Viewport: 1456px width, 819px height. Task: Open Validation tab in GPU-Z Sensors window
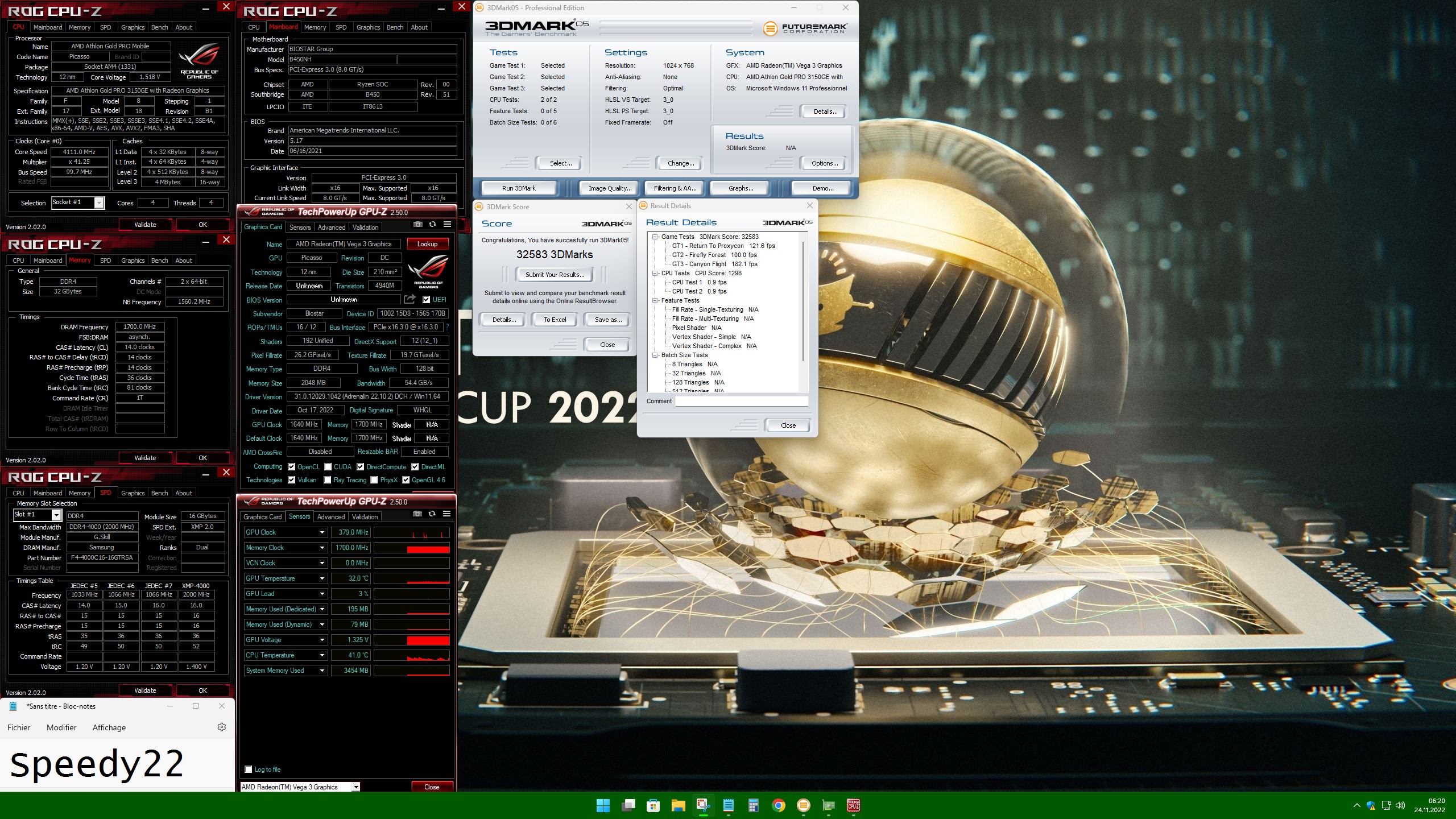click(365, 517)
